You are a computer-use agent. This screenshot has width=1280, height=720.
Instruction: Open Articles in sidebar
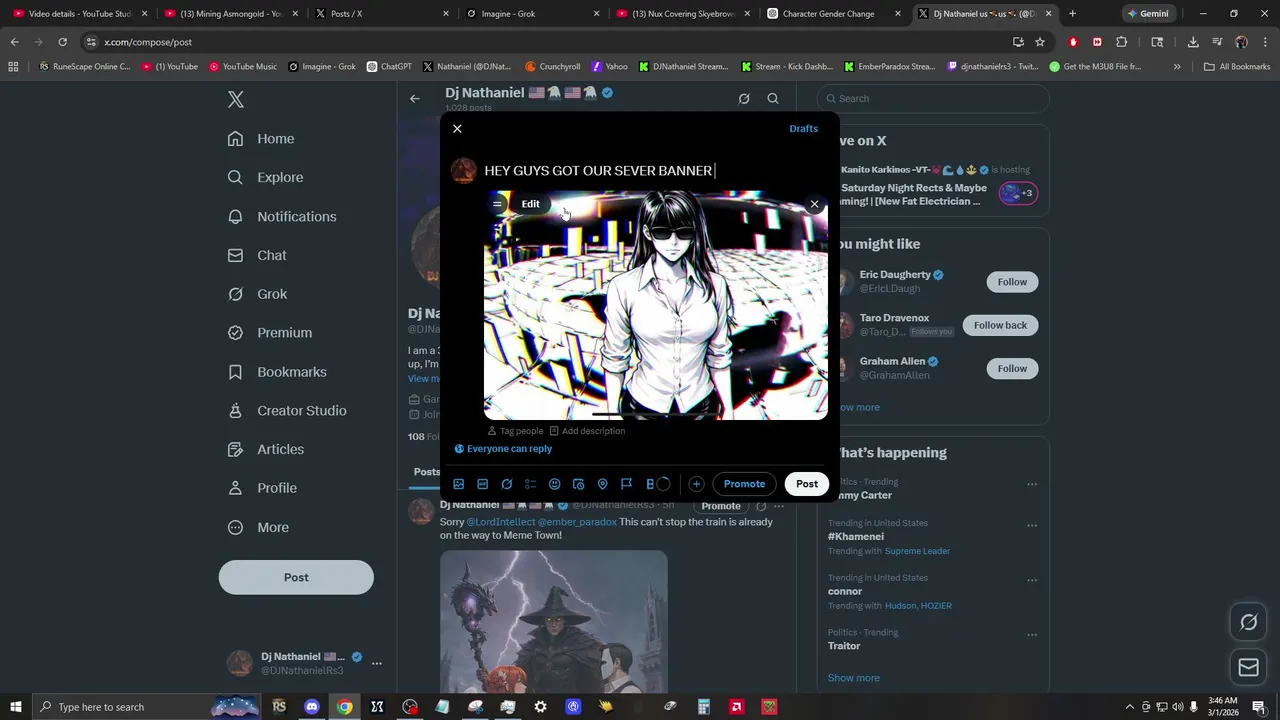point(266,450)
